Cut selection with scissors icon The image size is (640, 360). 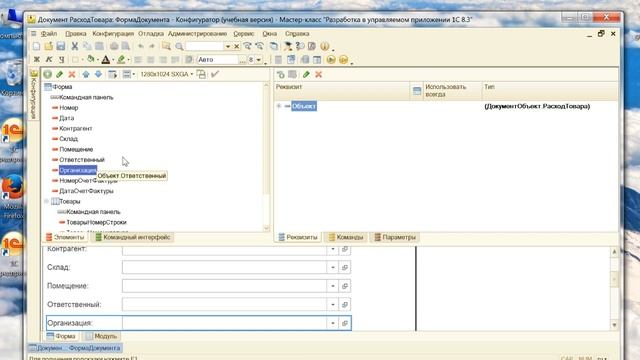point(75,47)
